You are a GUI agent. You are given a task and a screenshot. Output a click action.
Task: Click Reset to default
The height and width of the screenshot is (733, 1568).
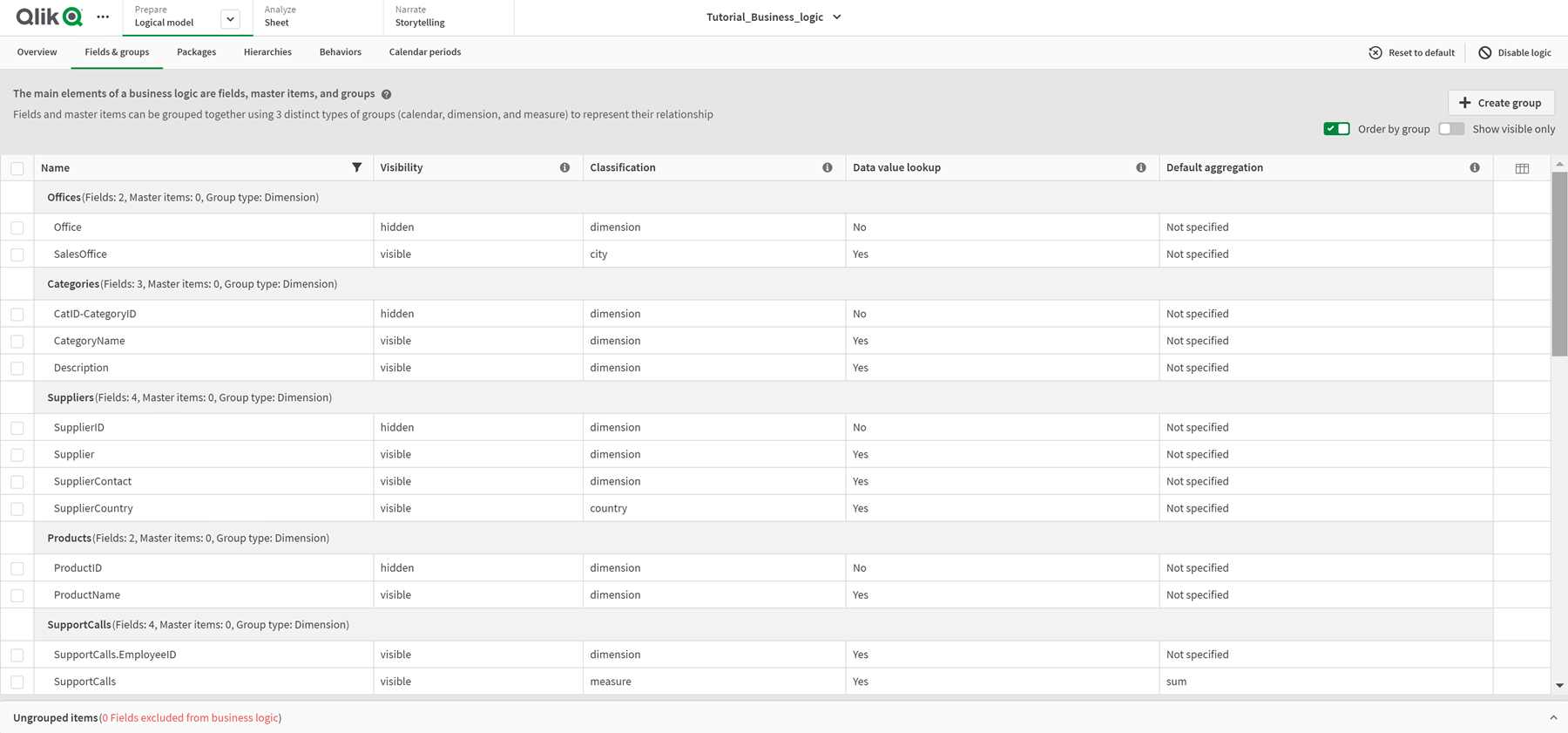1411,52
